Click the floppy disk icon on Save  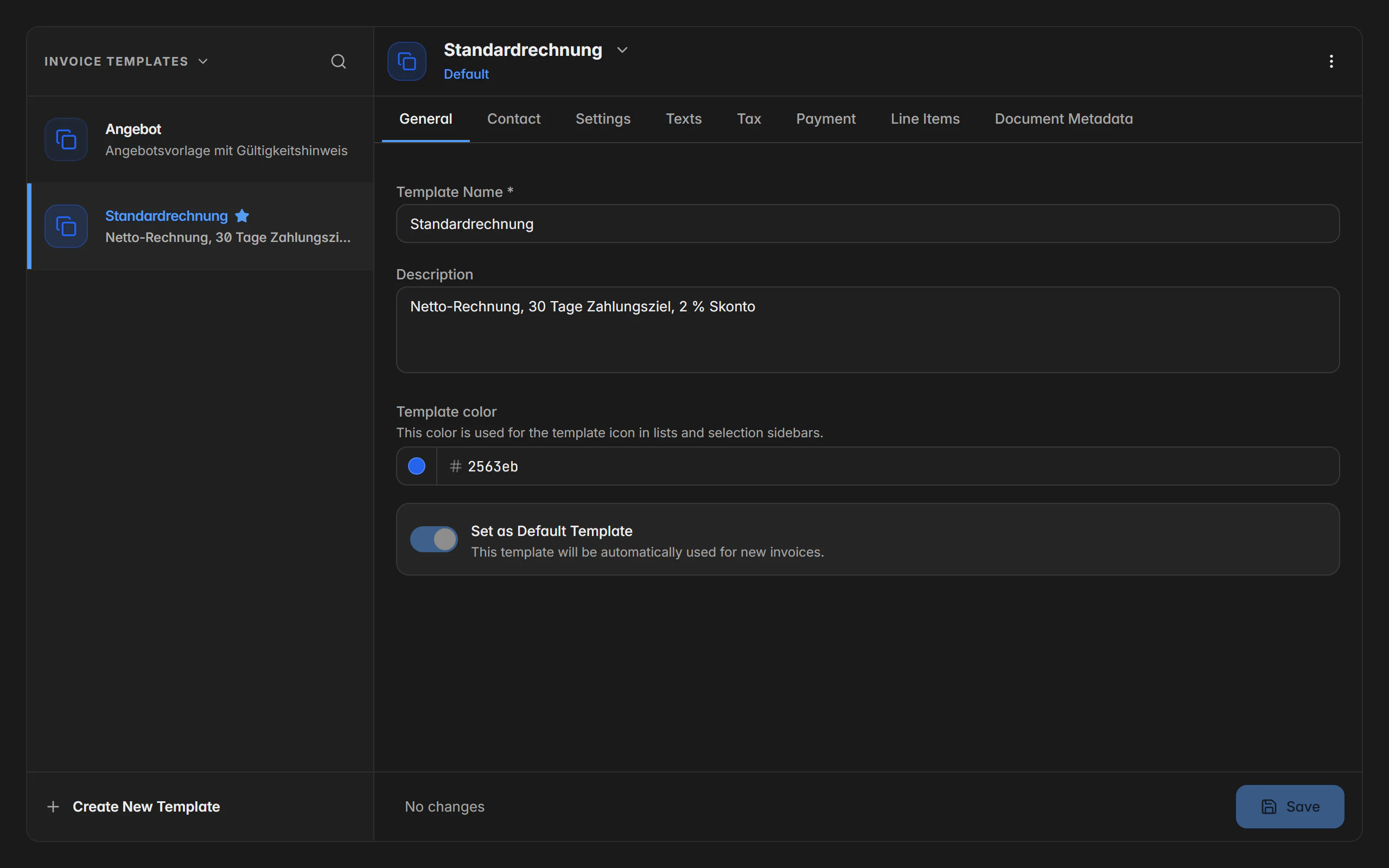point(1269,807)
